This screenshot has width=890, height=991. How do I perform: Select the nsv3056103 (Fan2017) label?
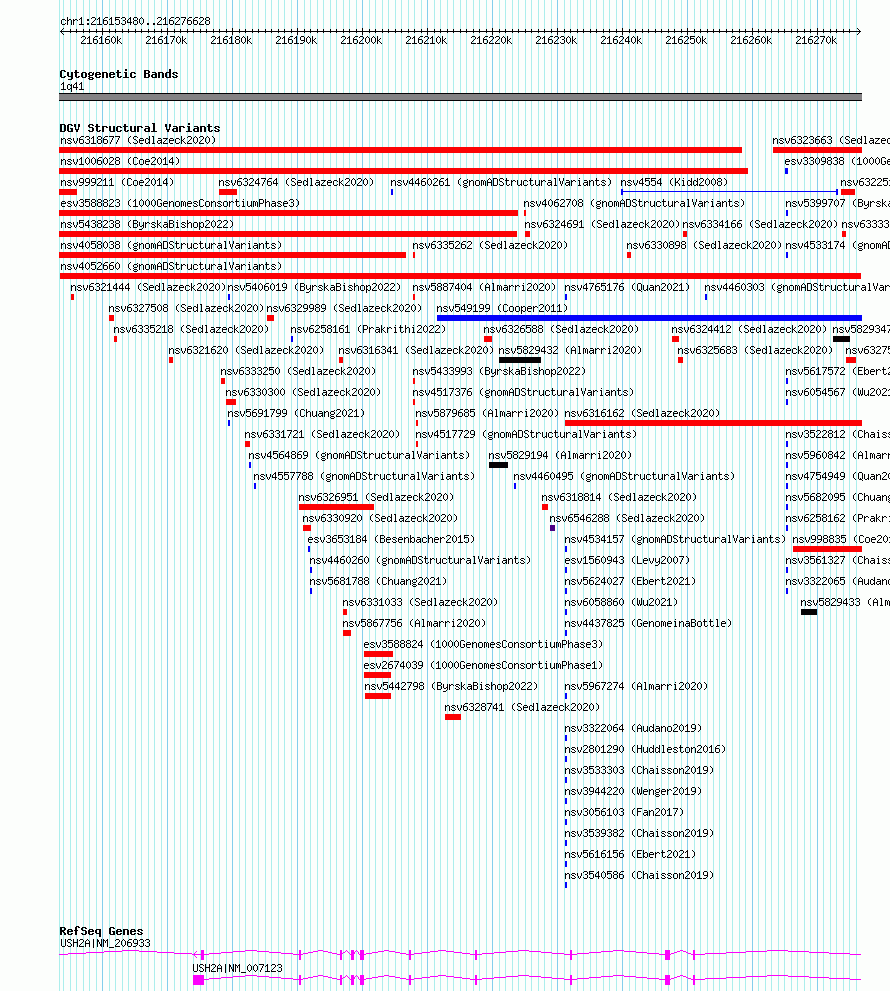click(x=625, y=812)
